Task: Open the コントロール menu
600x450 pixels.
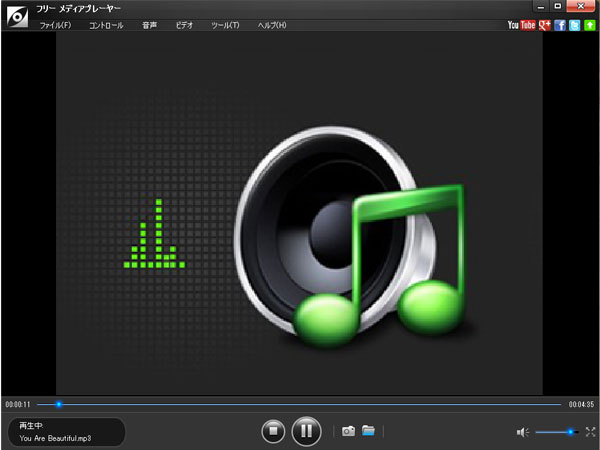Action: click(x=106, y=25)
